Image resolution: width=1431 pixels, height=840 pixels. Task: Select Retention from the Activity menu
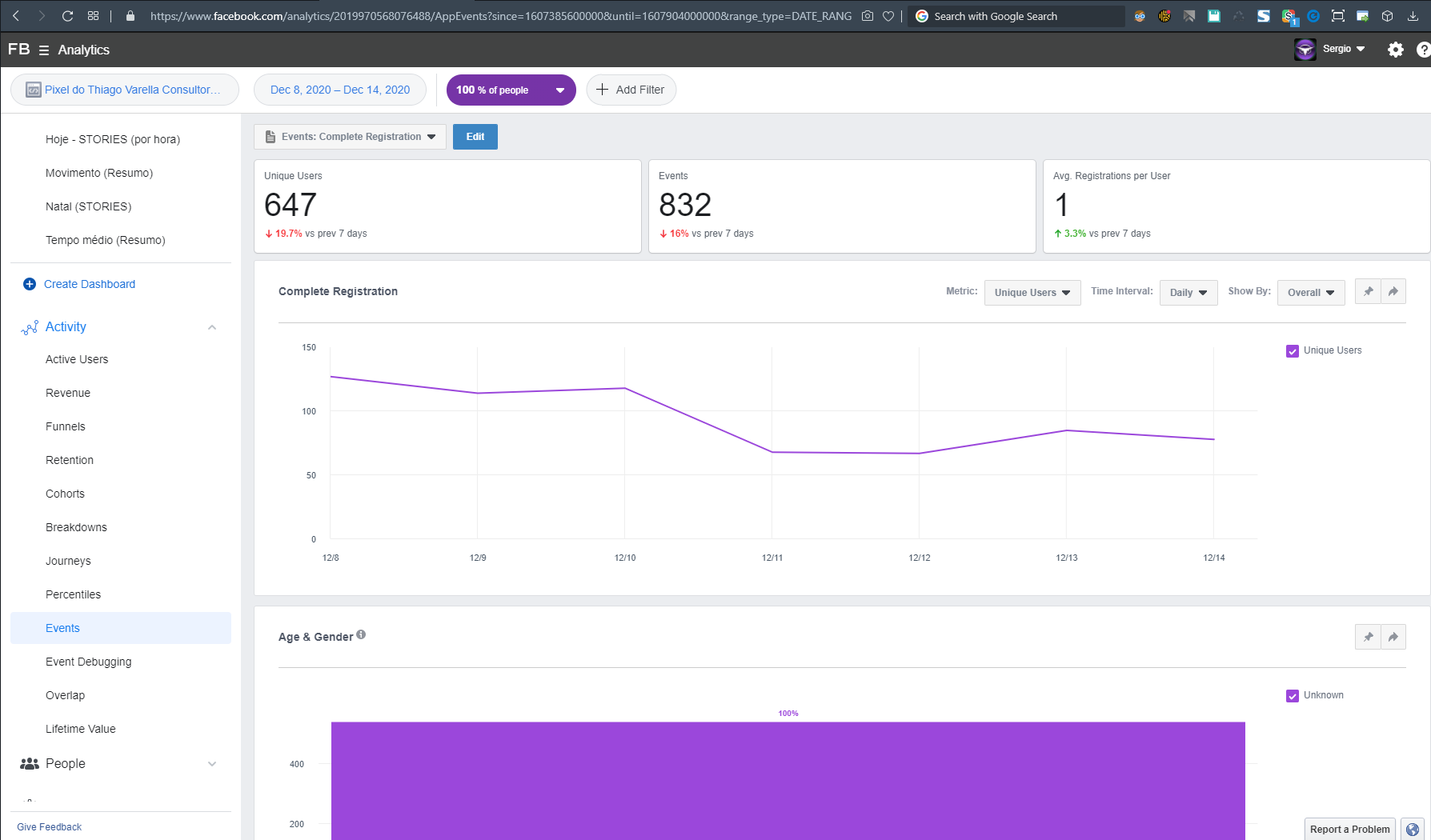point(70,460)
